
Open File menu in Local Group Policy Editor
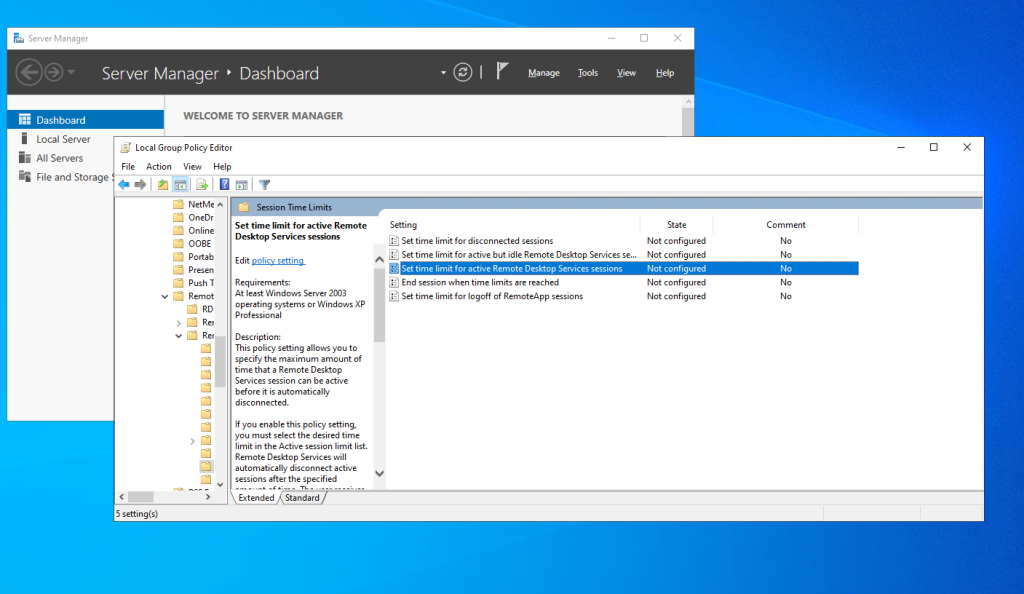(128, 166)
